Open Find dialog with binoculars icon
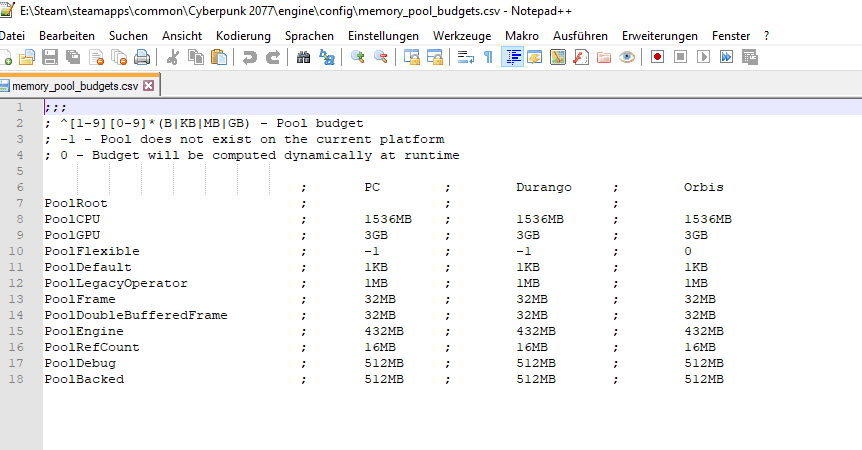The height and width of the screenshot is (450, 862). pyautogui.click(x=303, y=57)
